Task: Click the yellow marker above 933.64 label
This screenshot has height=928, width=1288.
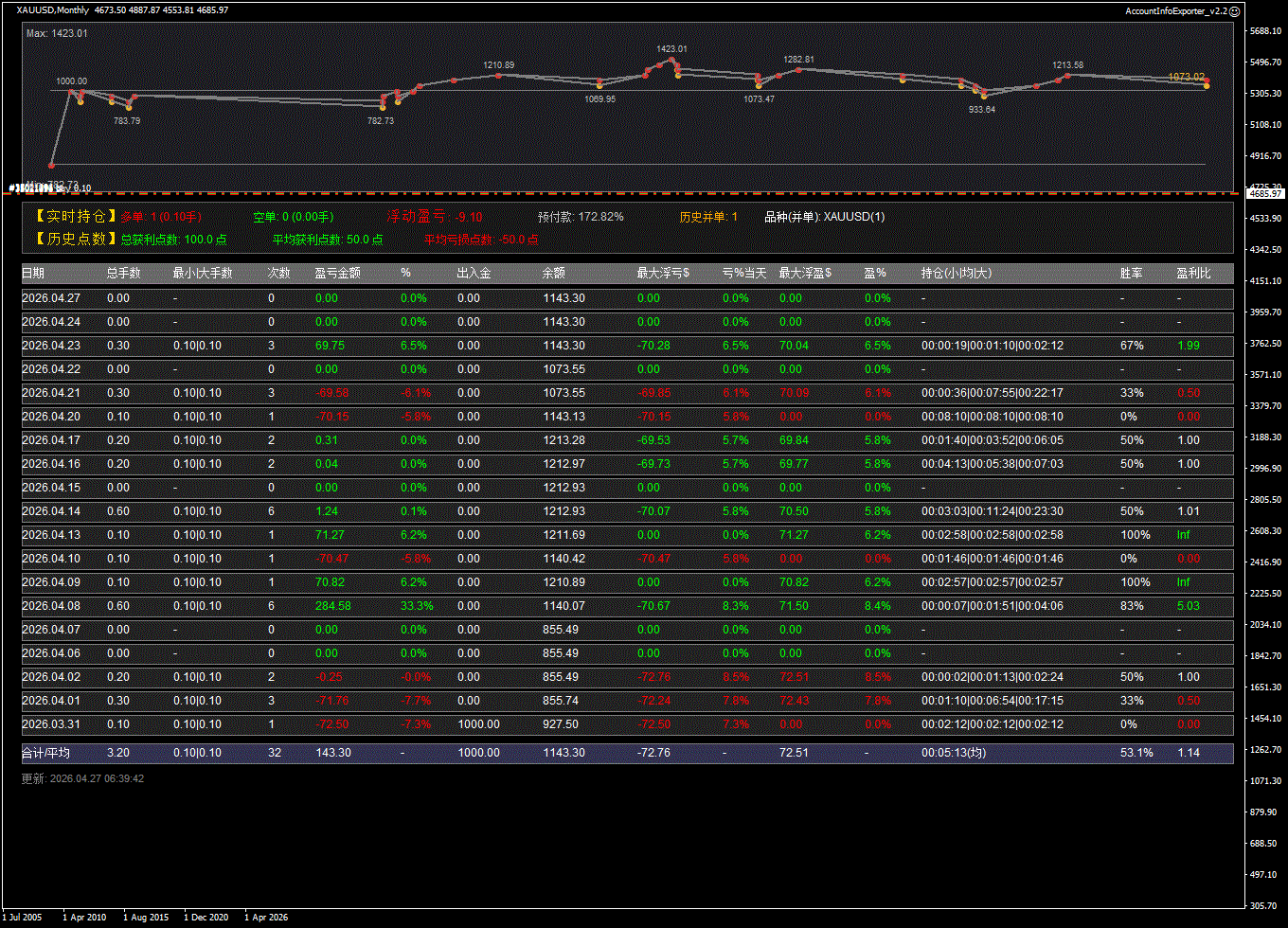Action: click(984, 97)
